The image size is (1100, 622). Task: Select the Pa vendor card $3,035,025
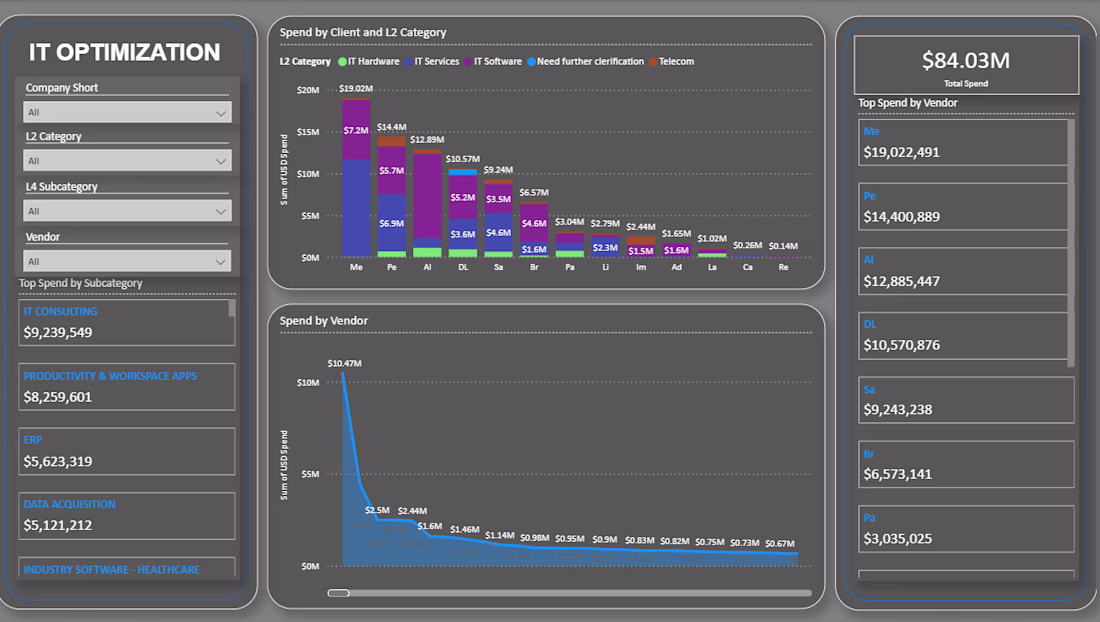coord(966,529)
